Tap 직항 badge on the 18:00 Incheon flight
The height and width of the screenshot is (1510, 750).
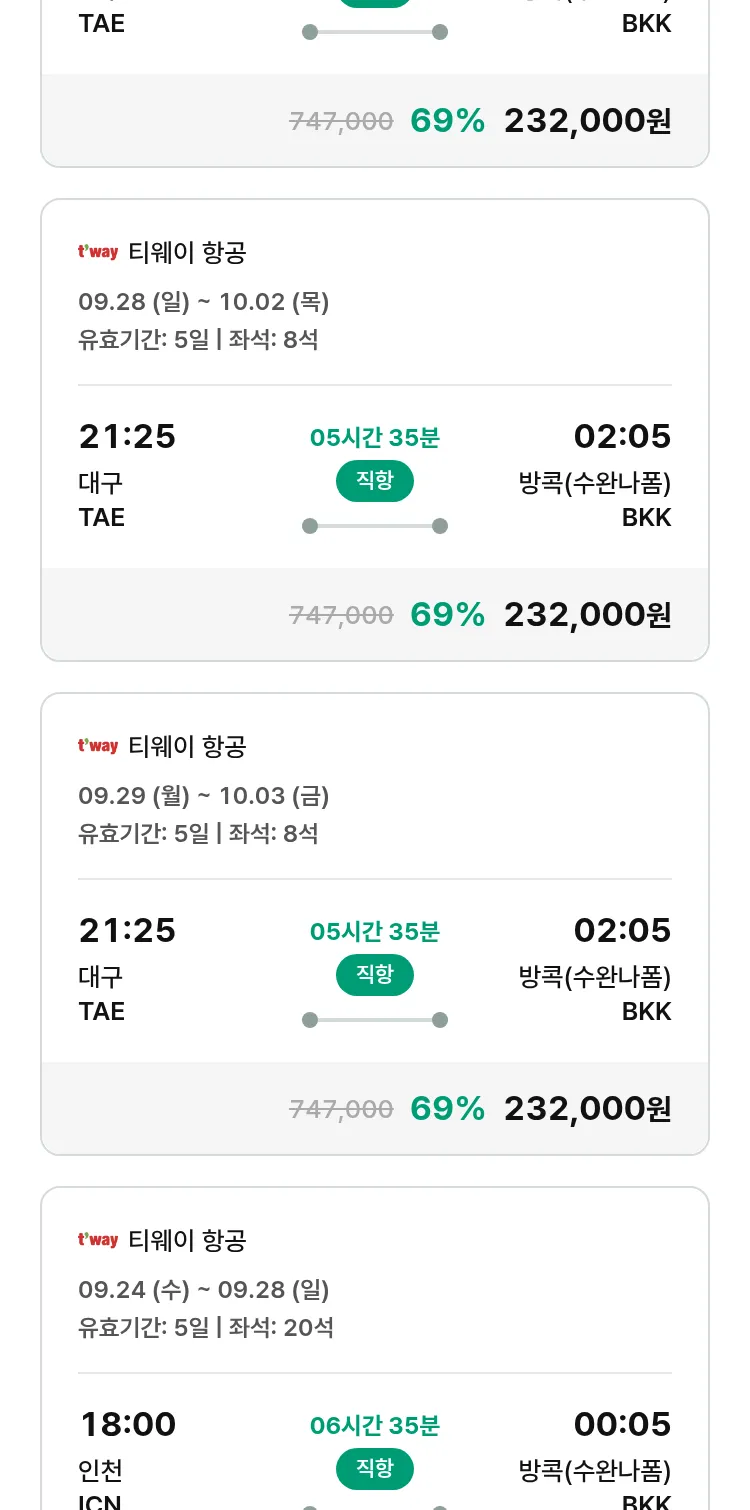point(375,1469)
